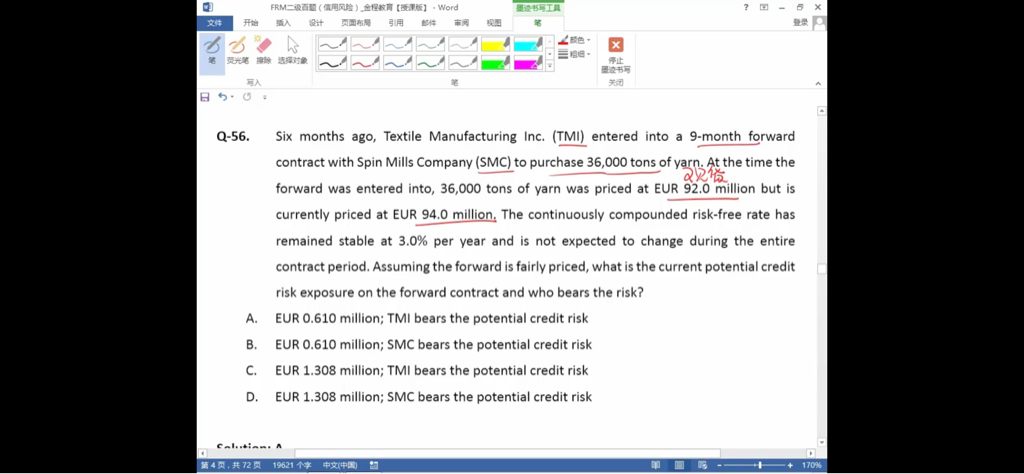Switch to the Insert (插入) ribbon tab
Viewport: 1024px width, 474px height.
[x=283, y=23]
